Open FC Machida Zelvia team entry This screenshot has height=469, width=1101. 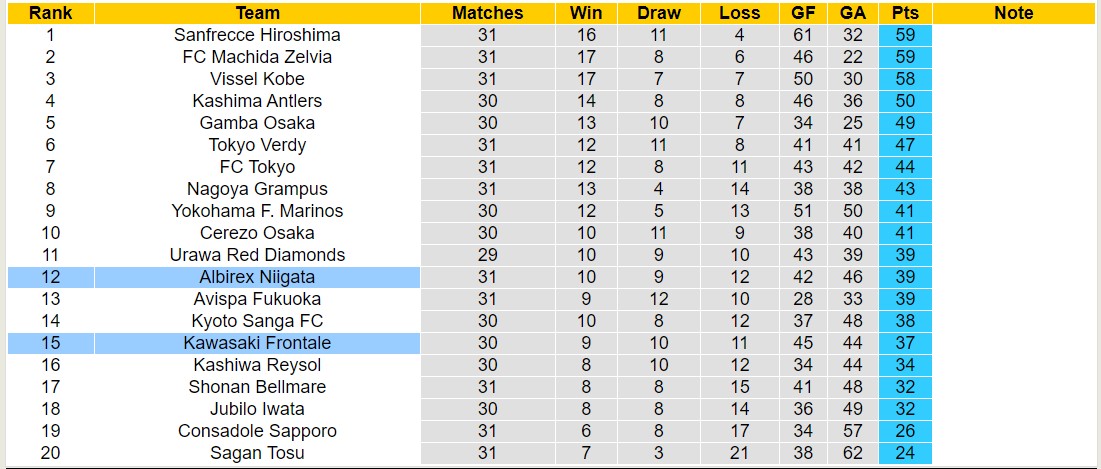[x=257, y=57]
